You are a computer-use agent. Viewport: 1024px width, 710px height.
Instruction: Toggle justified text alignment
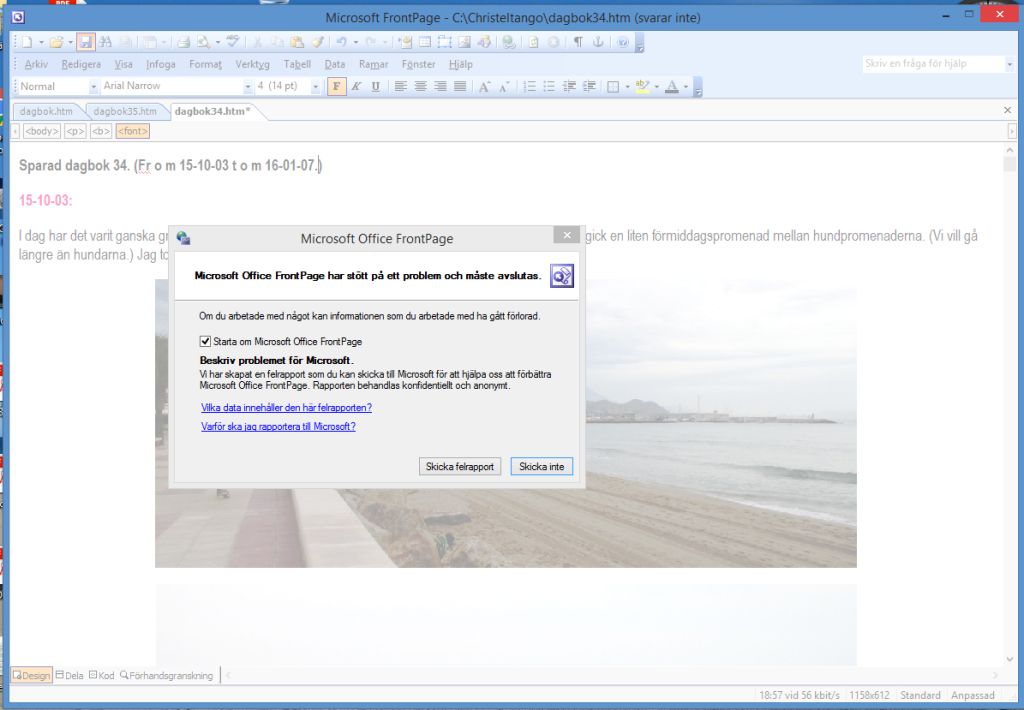460,86
